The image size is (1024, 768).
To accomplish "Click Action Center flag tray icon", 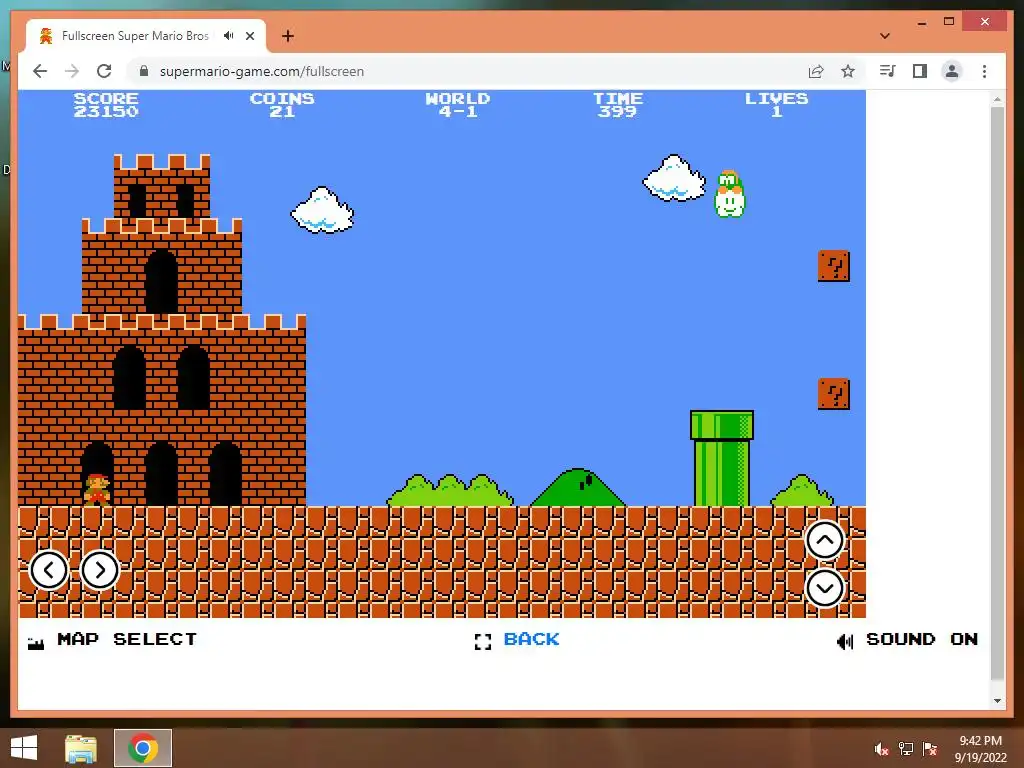I will [x=930, y=749].
